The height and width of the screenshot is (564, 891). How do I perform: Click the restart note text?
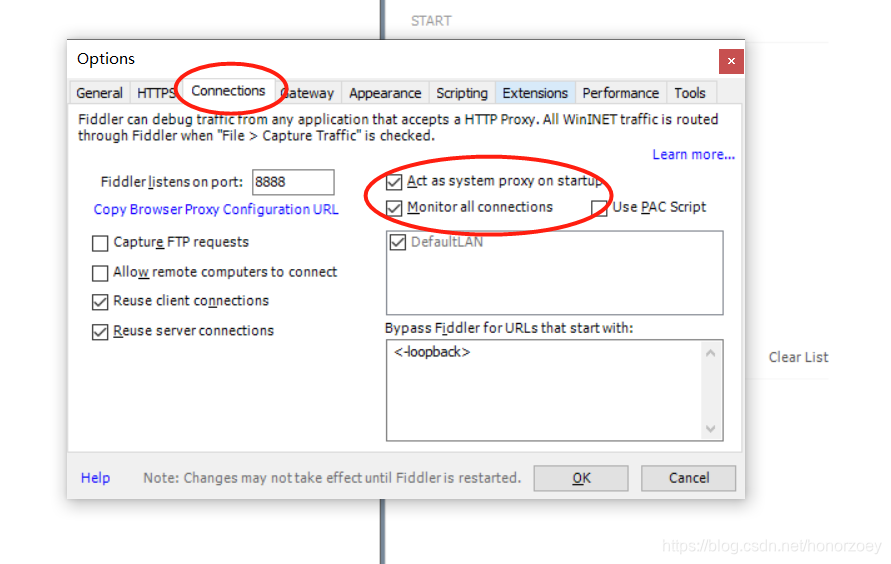(x=332, y=478)
